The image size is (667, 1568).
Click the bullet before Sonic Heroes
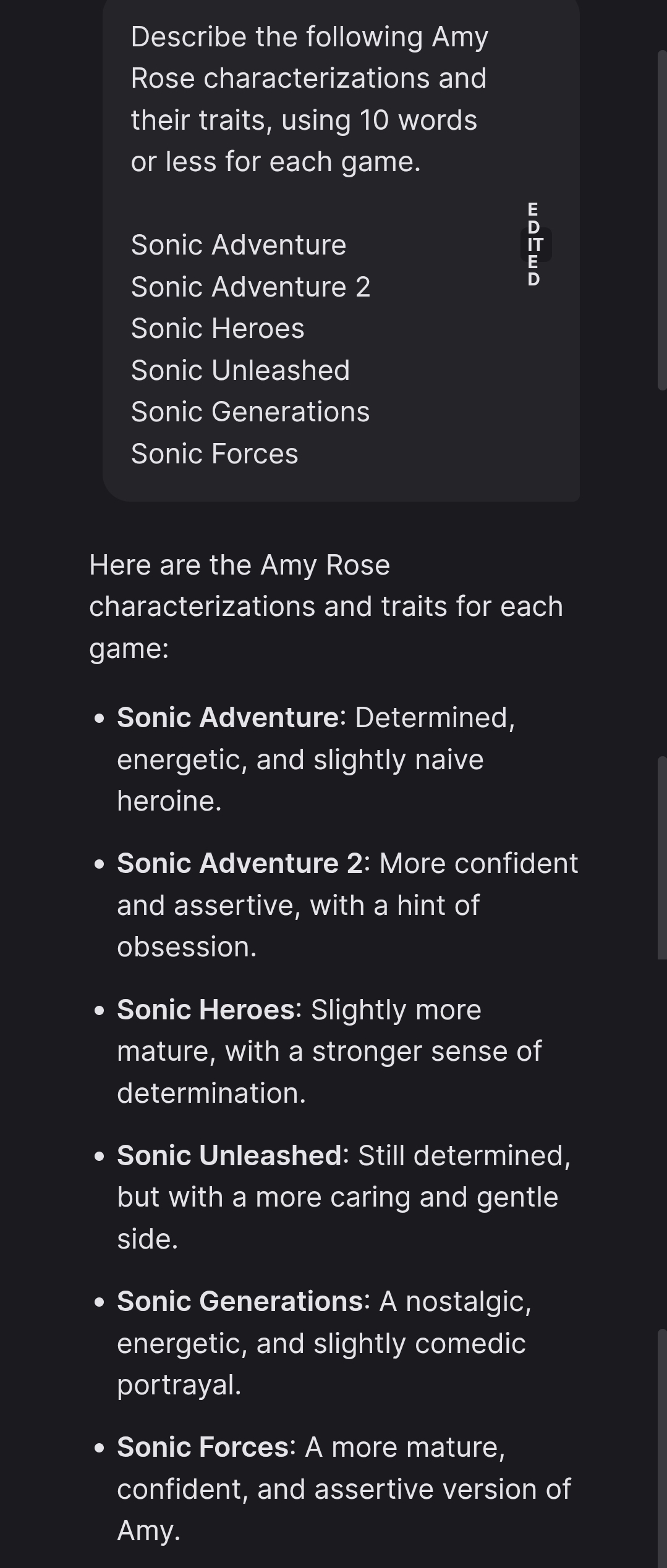100,1011
